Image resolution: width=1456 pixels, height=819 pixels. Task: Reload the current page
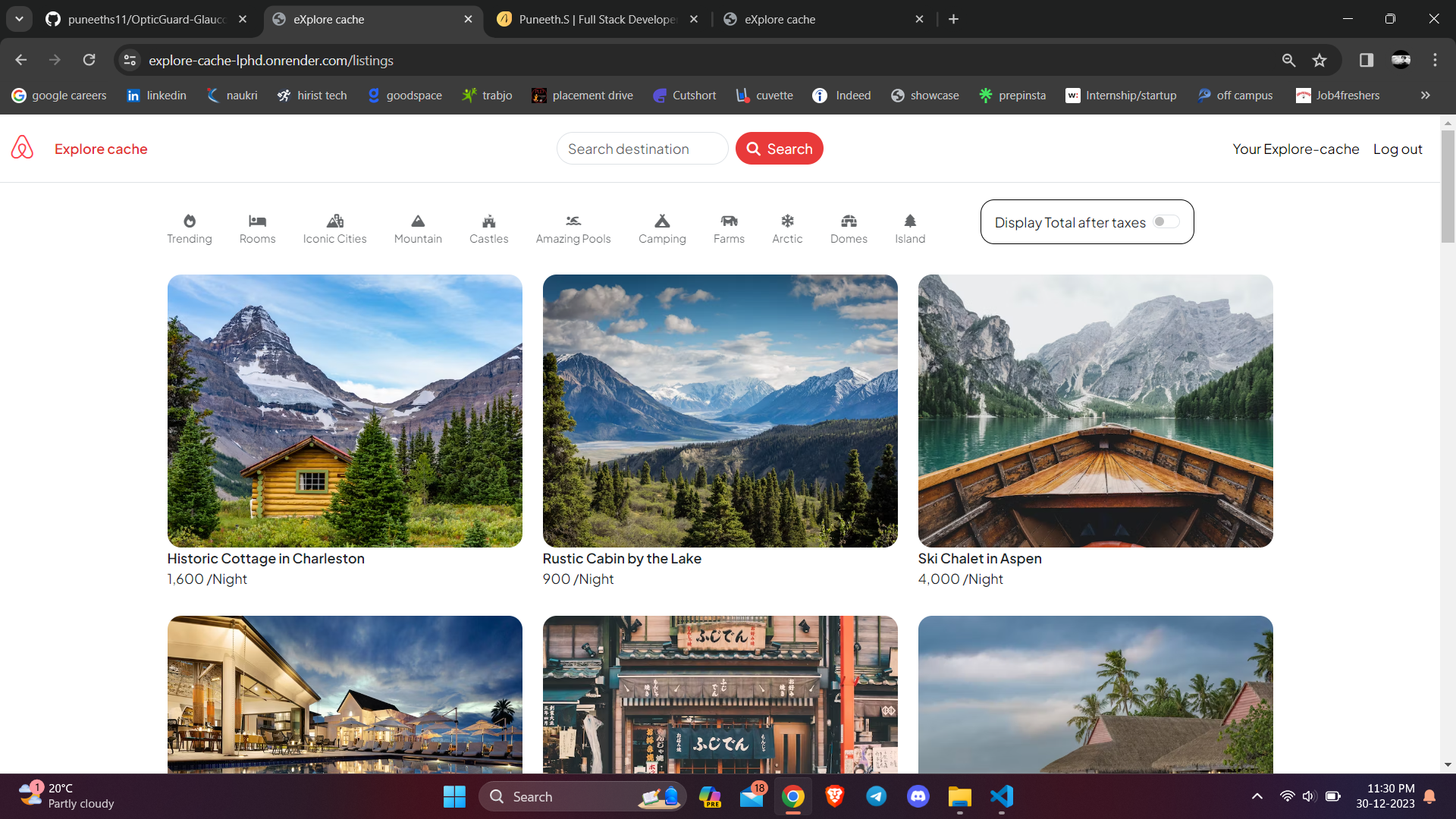[89, 60]
